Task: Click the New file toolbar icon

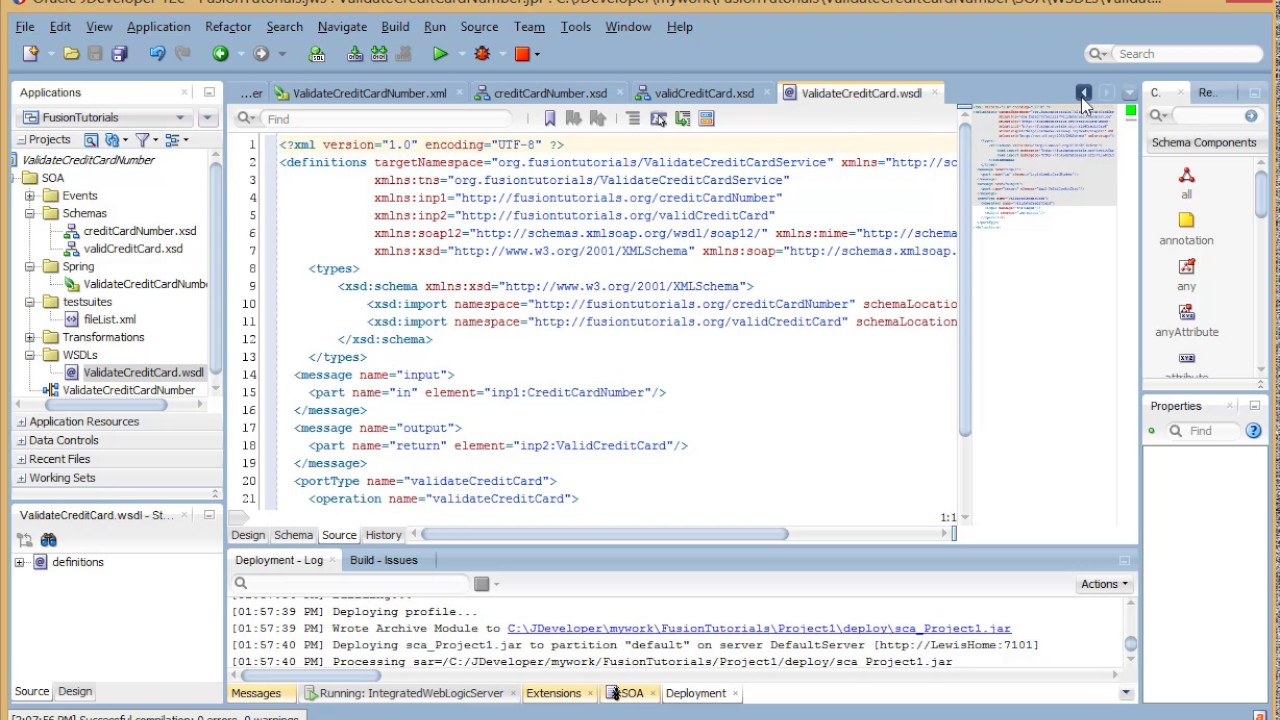Action: tap(30, 54)
